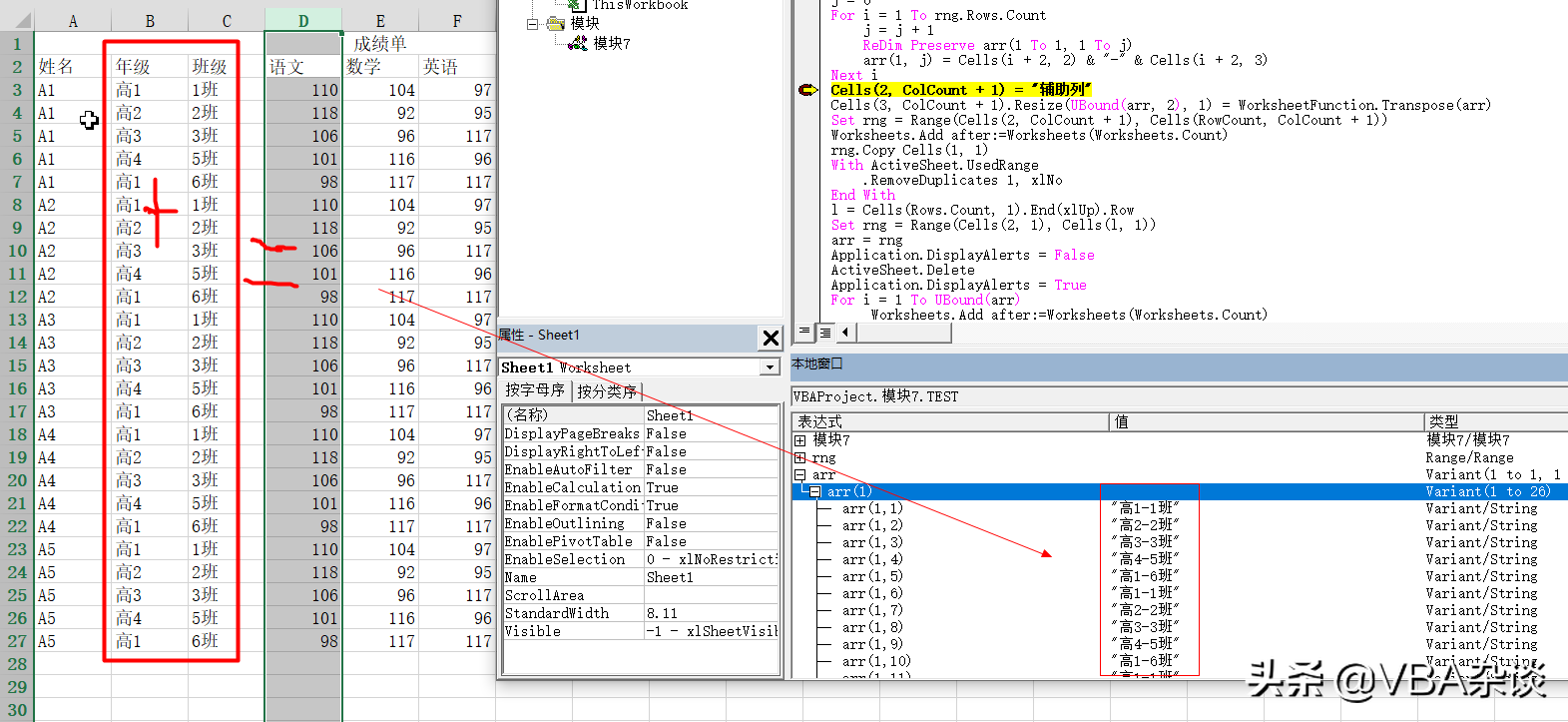1568x722 pixels.
Task: Click the EnableAutoFilter property row
Action: coord(641,469)
